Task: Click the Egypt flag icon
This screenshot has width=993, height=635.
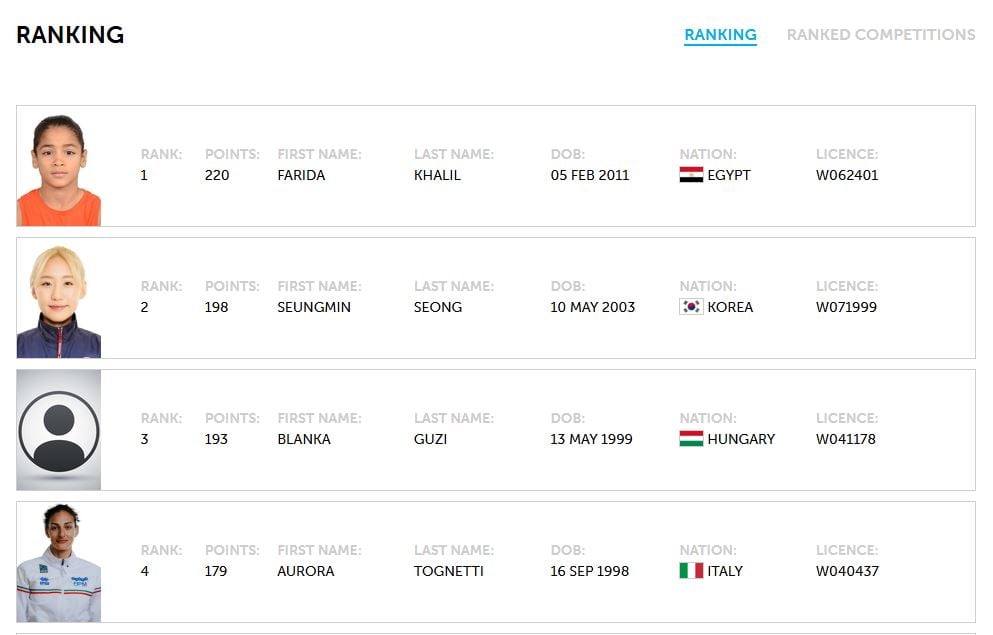Action: (691, 175)
